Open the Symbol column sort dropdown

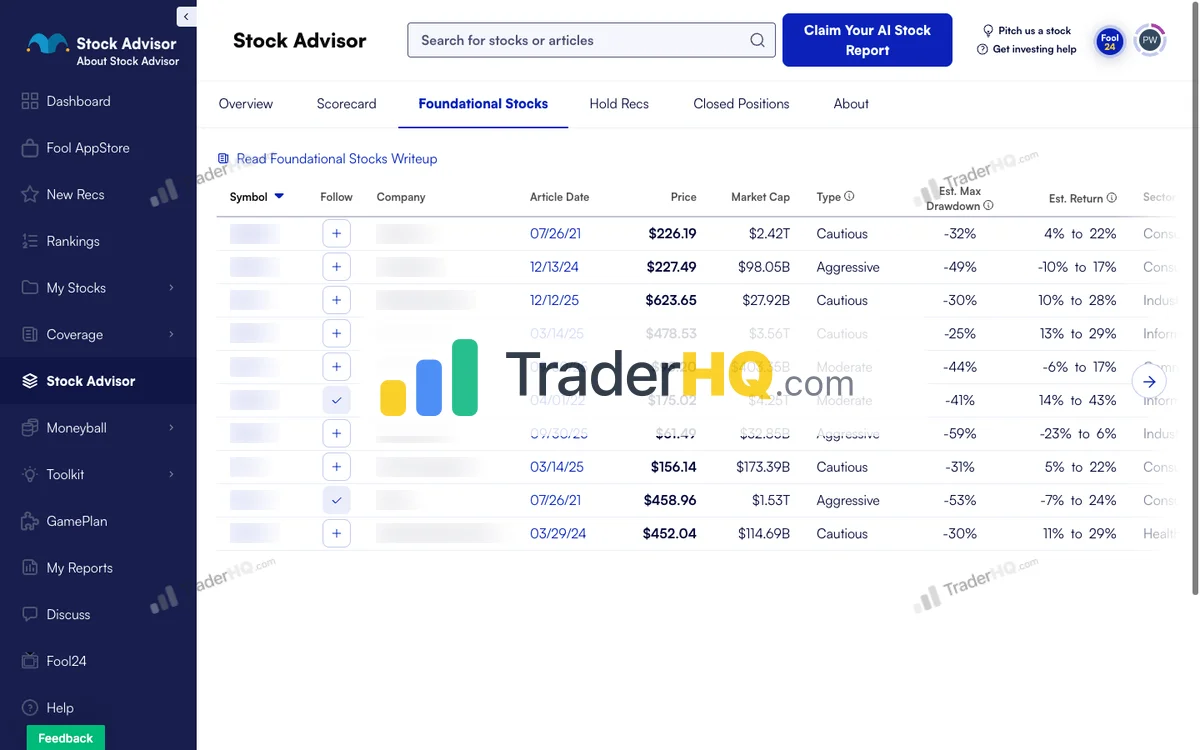[x=278, y=197]
